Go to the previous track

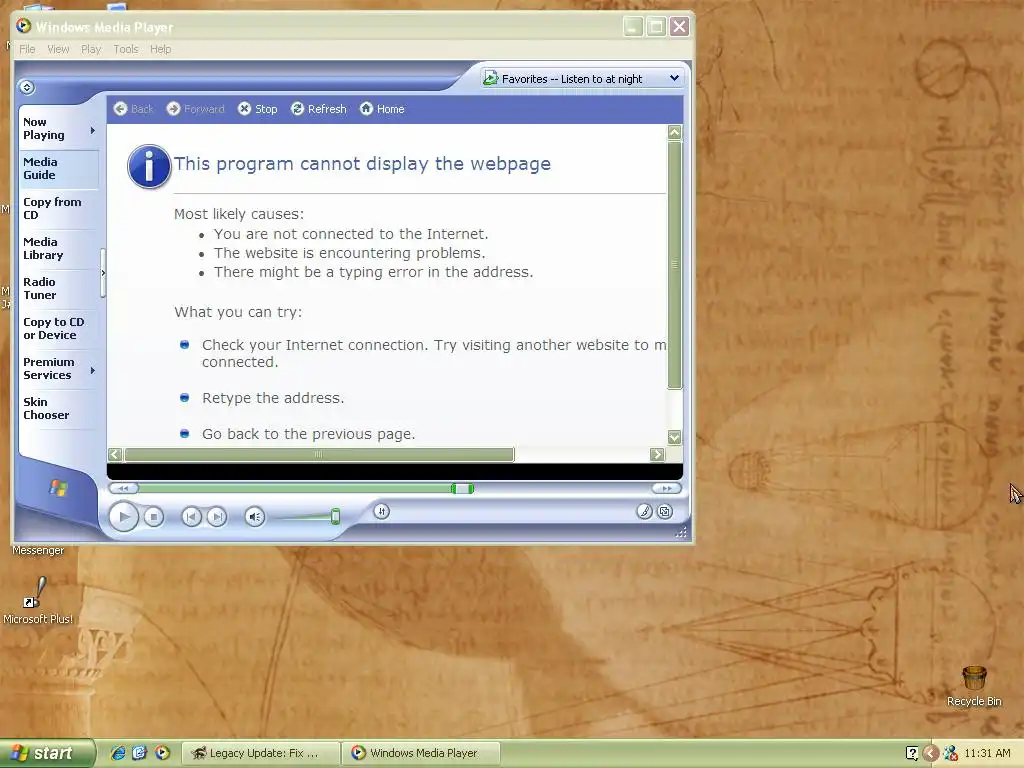[x=191, y=517]
